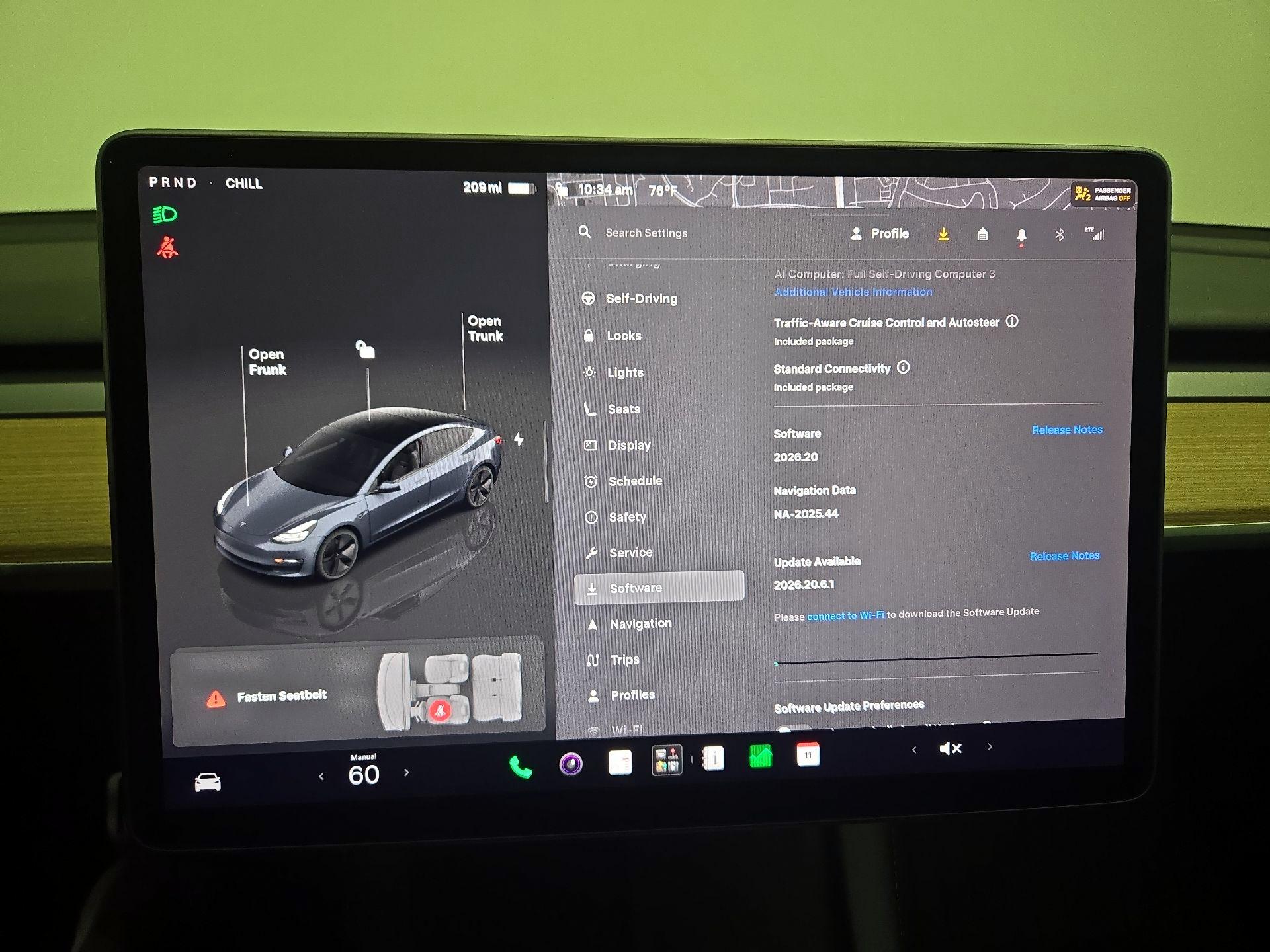The height and width of the screenshot is (952, 1270).
Task: Tap the car controls icon in the dock
Action: [x=208, y=782]
